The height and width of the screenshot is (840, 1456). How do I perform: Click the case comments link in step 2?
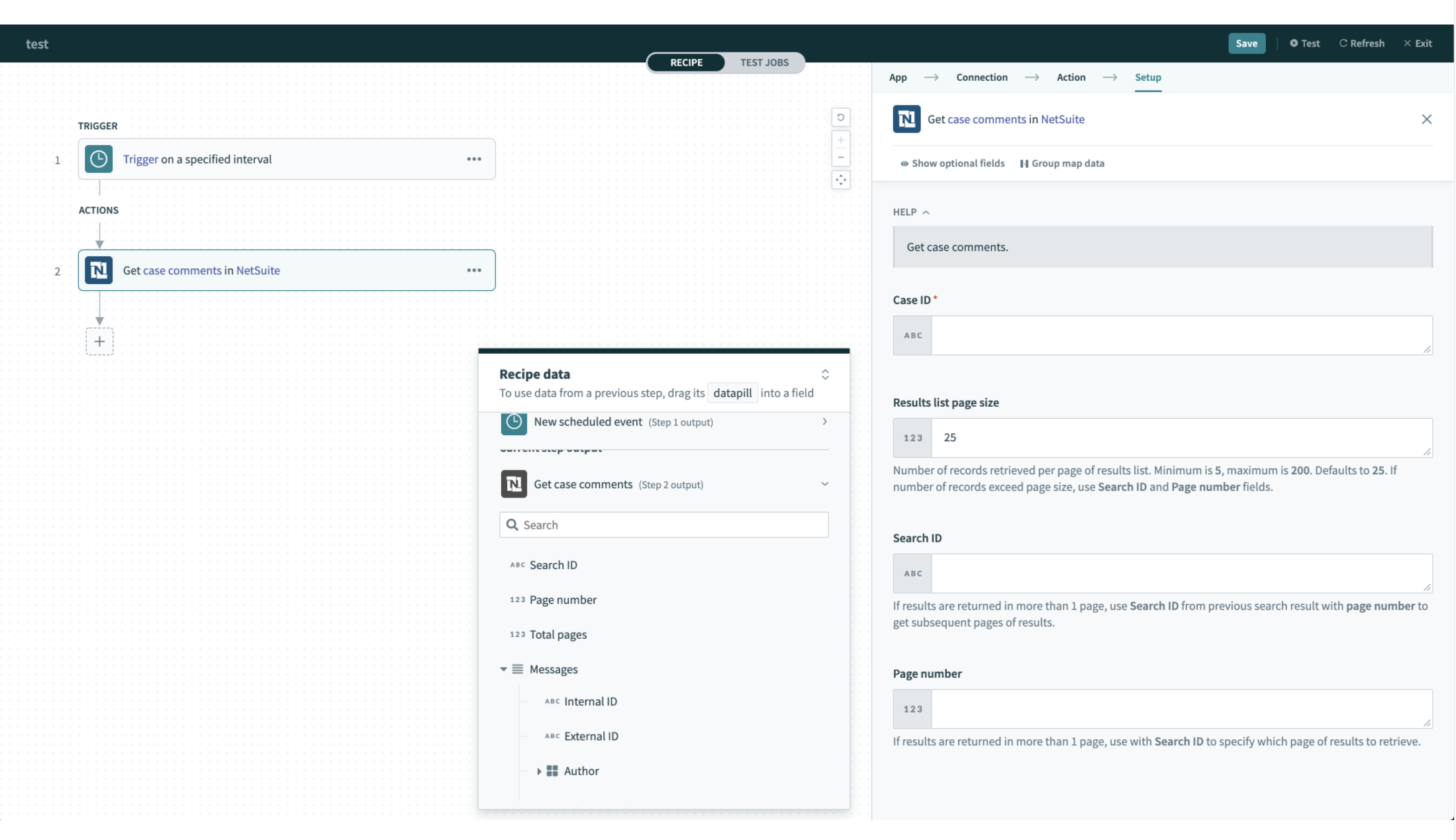[x=182, y=270]
